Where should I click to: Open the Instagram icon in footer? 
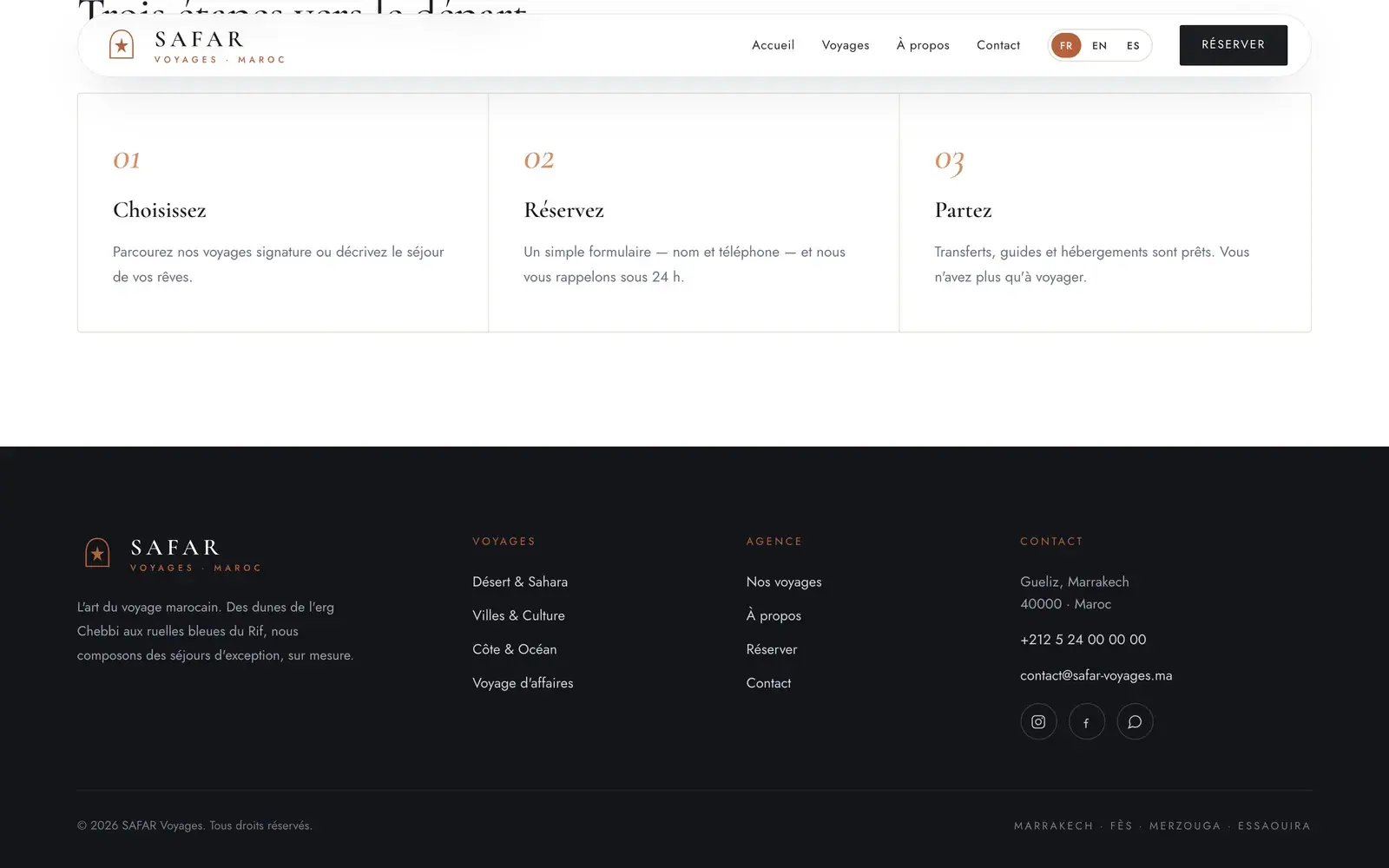pyautogui.click(x=1038, y=721)
